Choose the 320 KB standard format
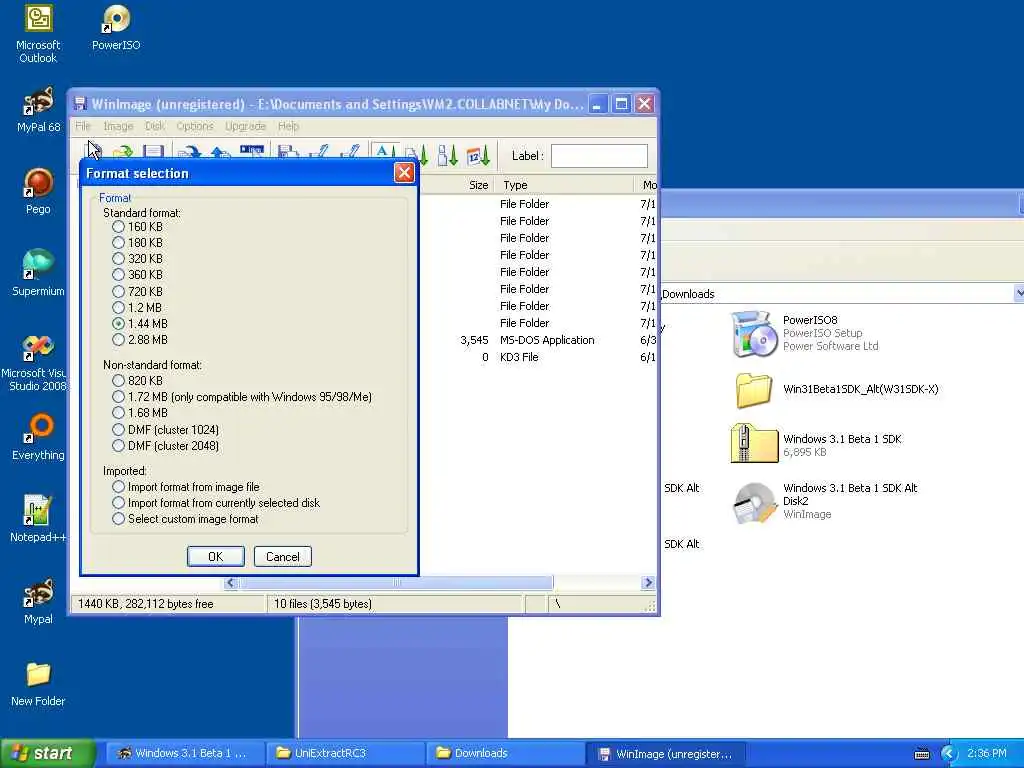This screenshot has width=1024, height=768. pos(118,259)
